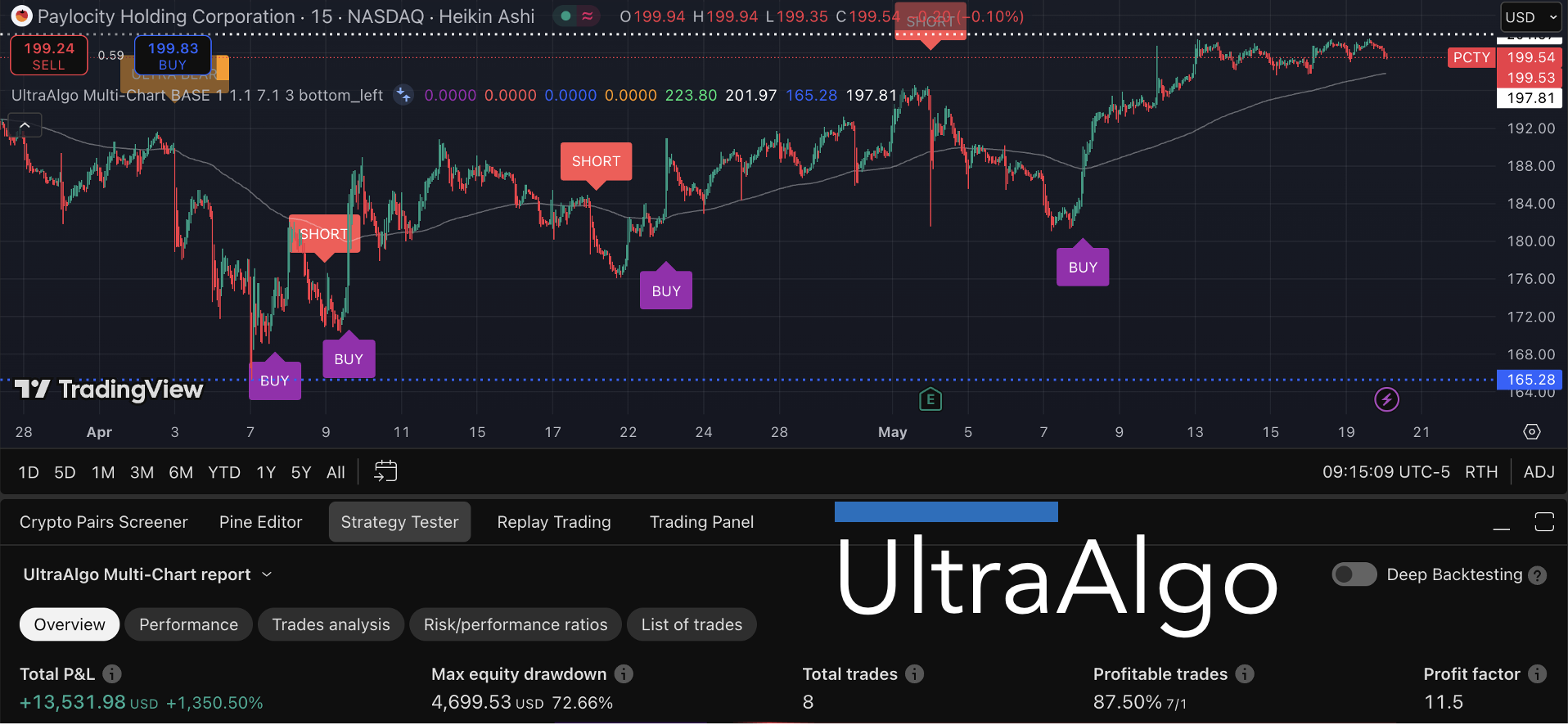This screenshot has height=725, width=1568.
Task: Click the Deep Backtesting help icon
Action: 1538,575
